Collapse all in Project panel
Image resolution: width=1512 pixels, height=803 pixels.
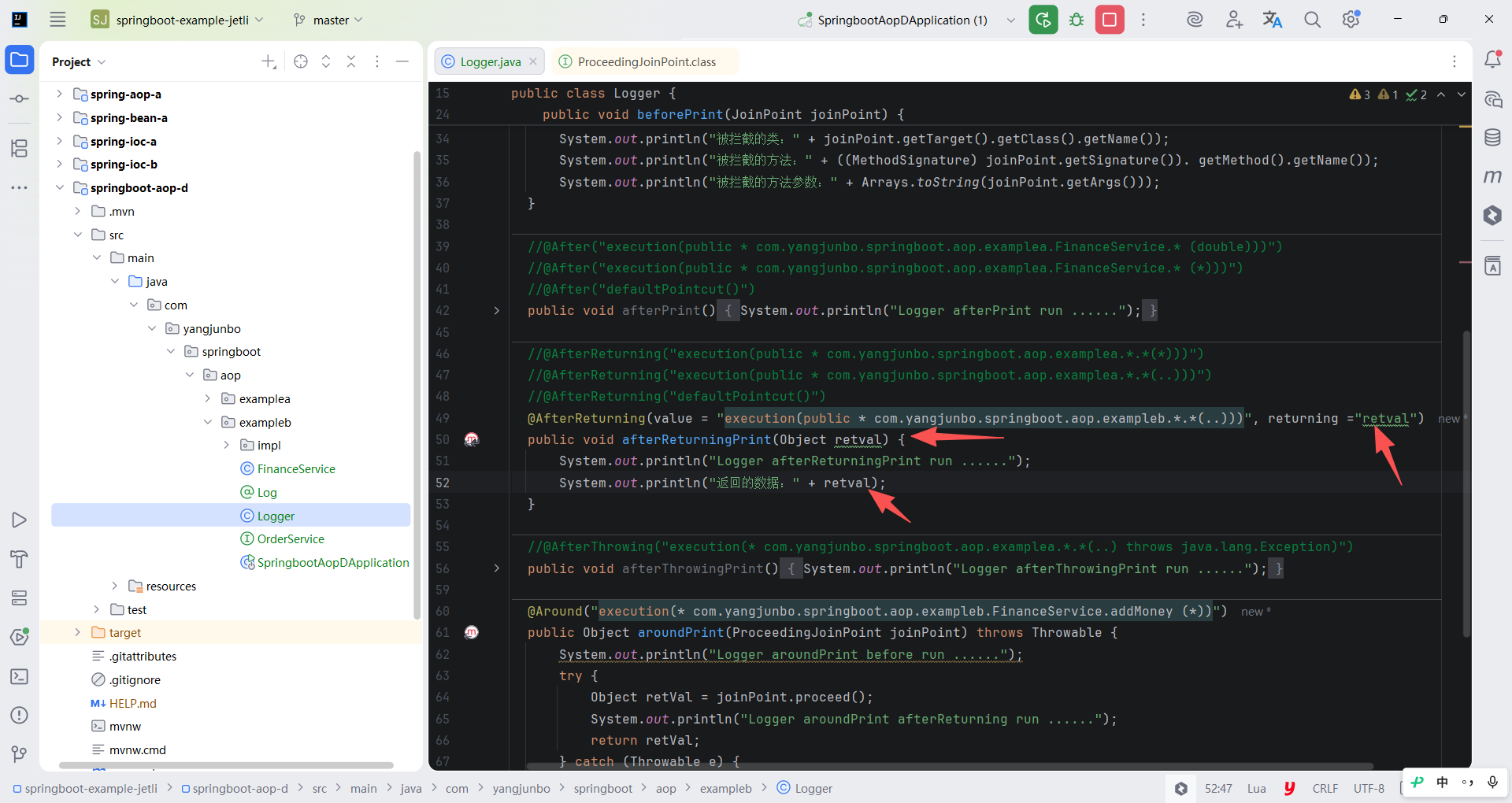click(351, 61)
